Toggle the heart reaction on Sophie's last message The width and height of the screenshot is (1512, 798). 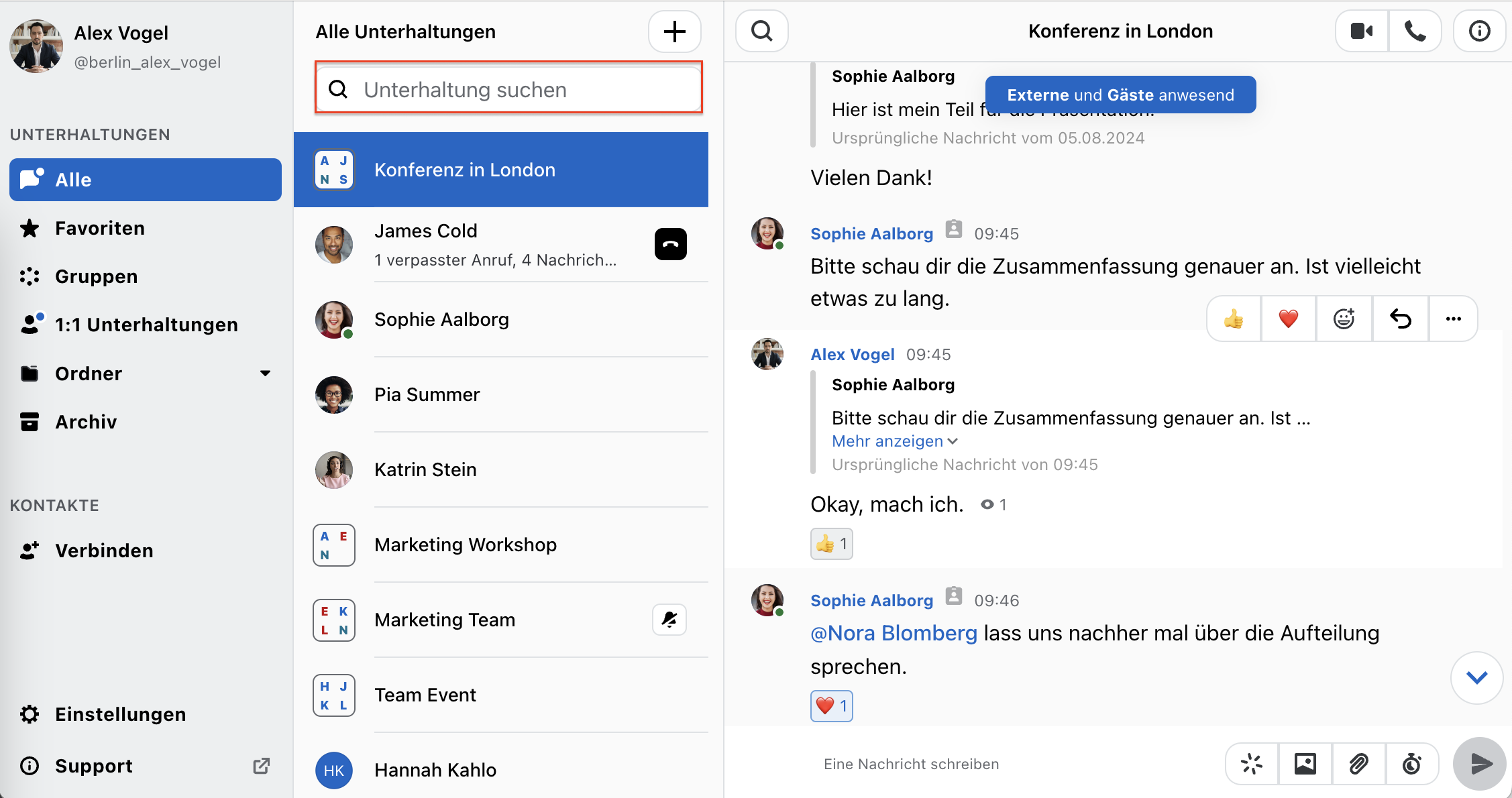[831, 706]
